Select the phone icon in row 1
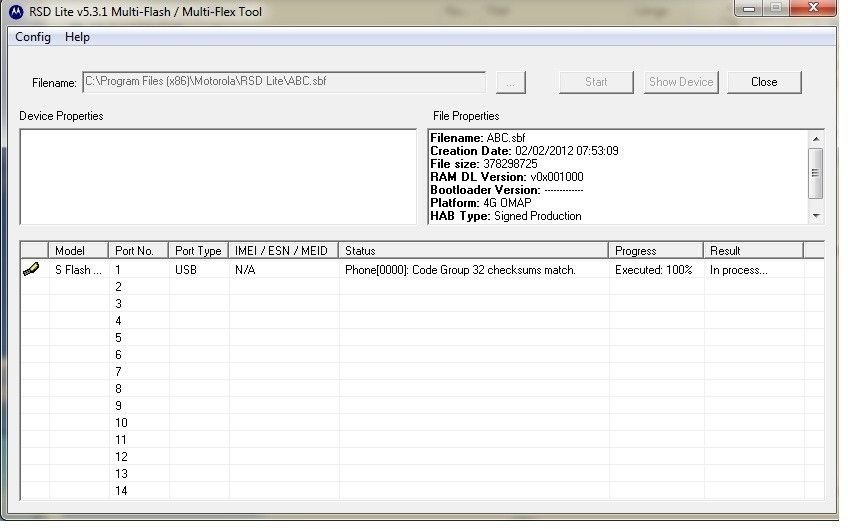848x529 pixels. pyautogui.click(x=31, y=269)
